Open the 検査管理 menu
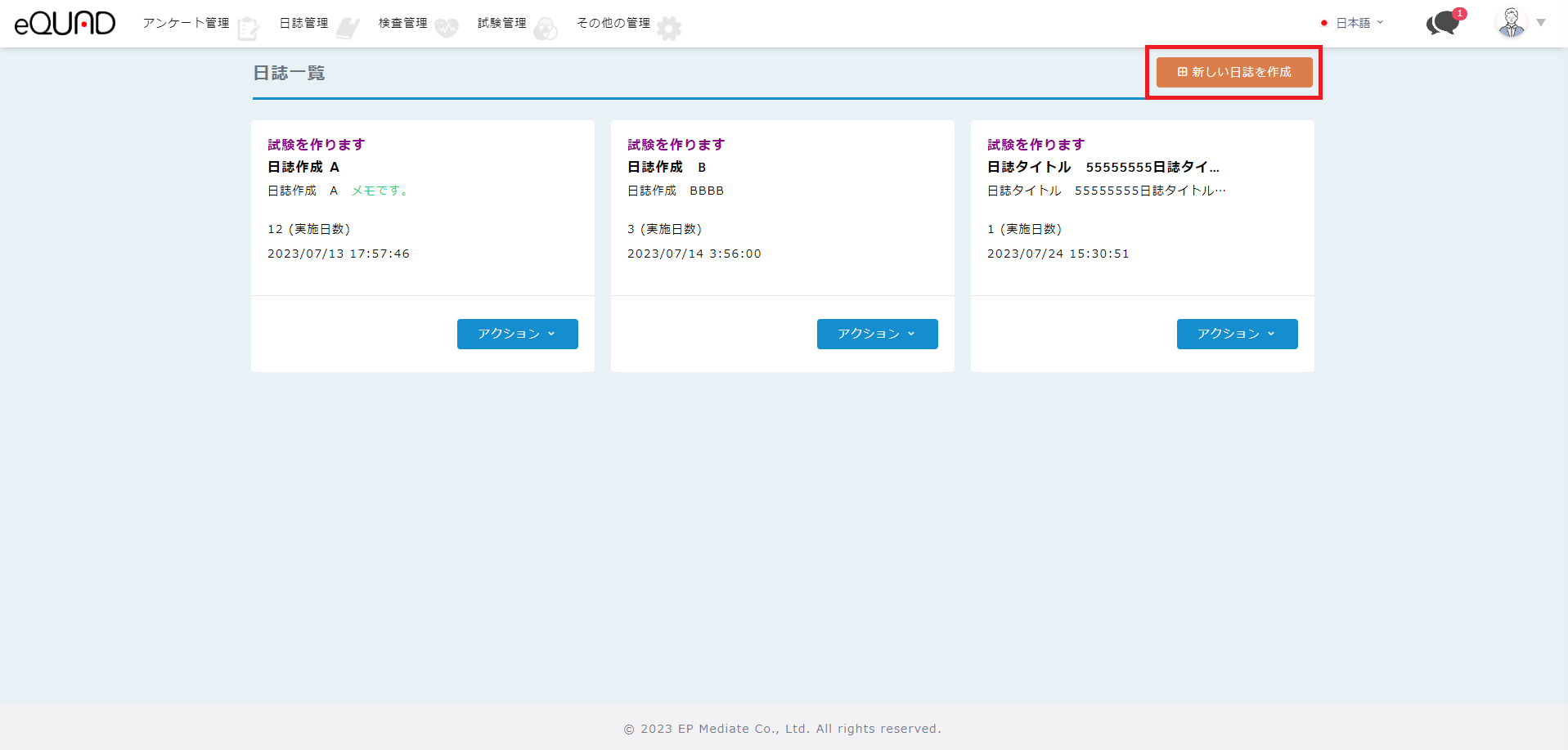The image size is (1568, 750). [402, 23]
